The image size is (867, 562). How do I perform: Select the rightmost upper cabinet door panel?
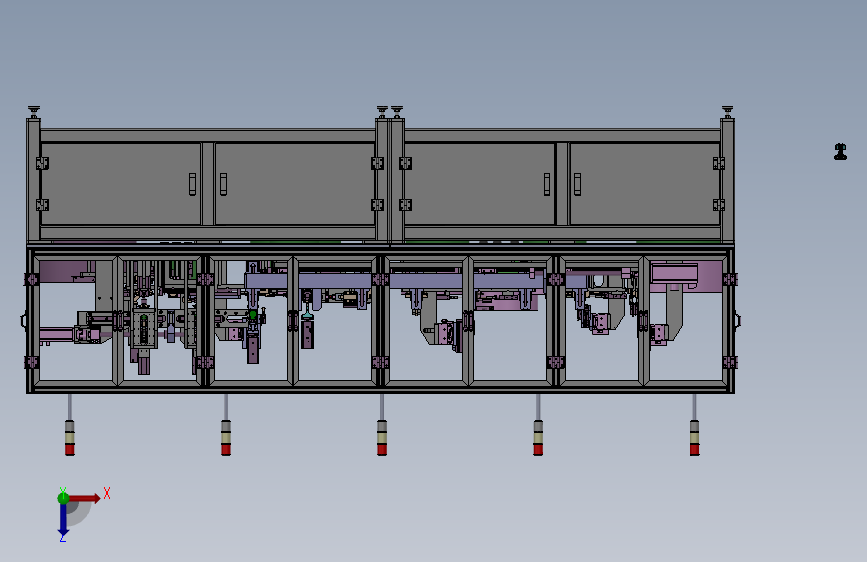645,184
